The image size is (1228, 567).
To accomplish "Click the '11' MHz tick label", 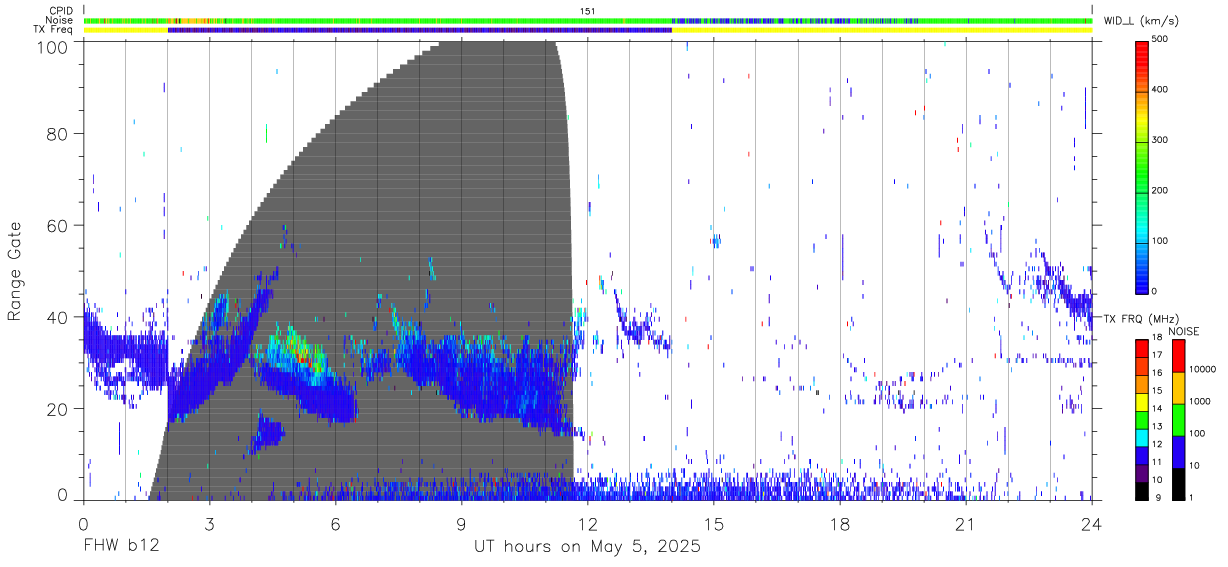I will [1159, 462].
